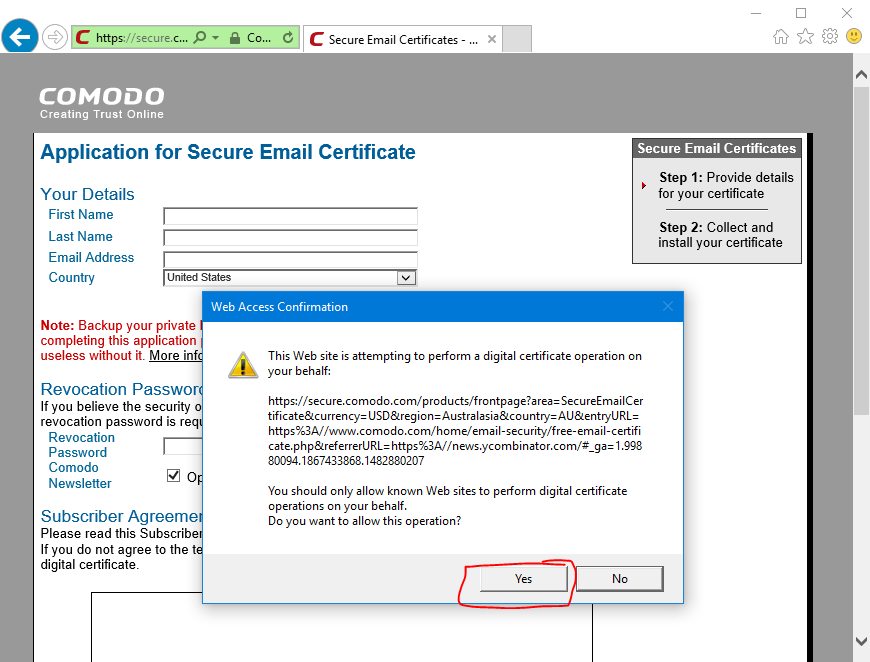This screenshot has width=870, height=662.
Task: Click the vertical scrollbar thumb
Action: coord(861,251)
